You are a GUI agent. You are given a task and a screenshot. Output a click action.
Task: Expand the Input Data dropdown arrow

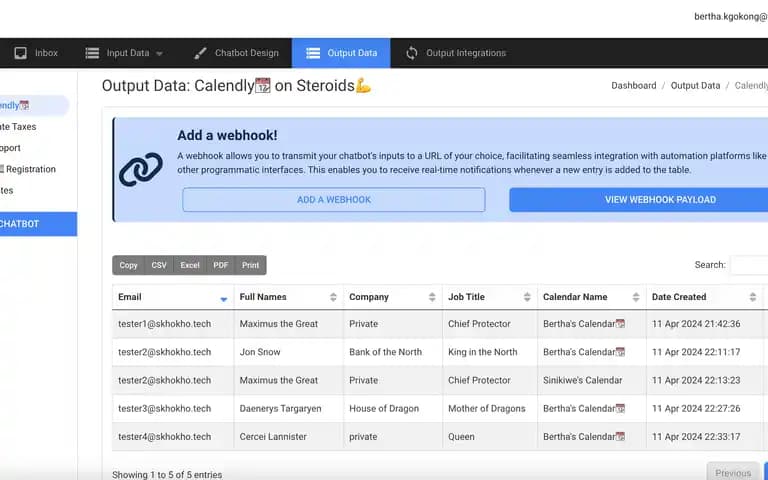pyautogui.click(x=159, y=53)
